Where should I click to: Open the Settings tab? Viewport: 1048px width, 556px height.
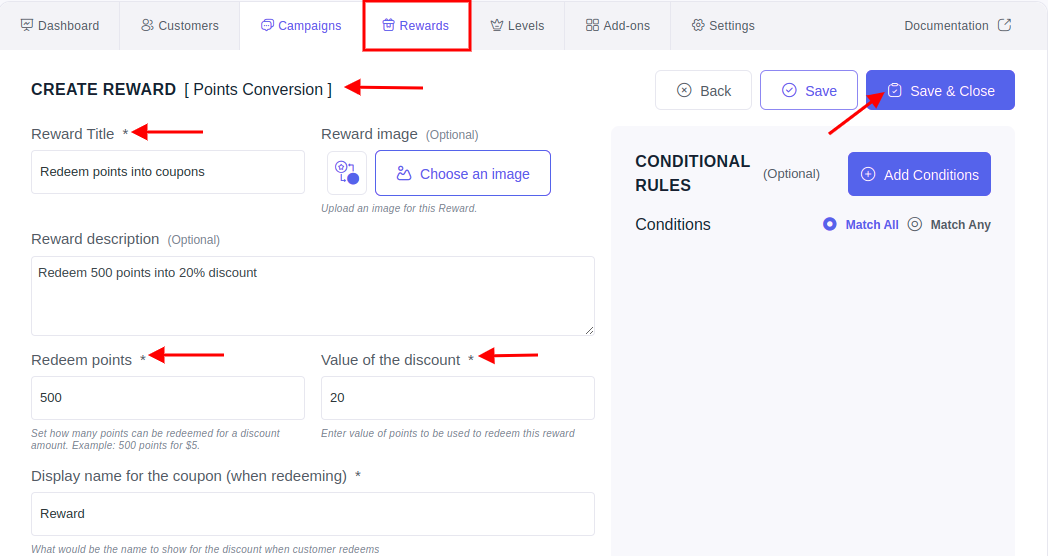723,25
